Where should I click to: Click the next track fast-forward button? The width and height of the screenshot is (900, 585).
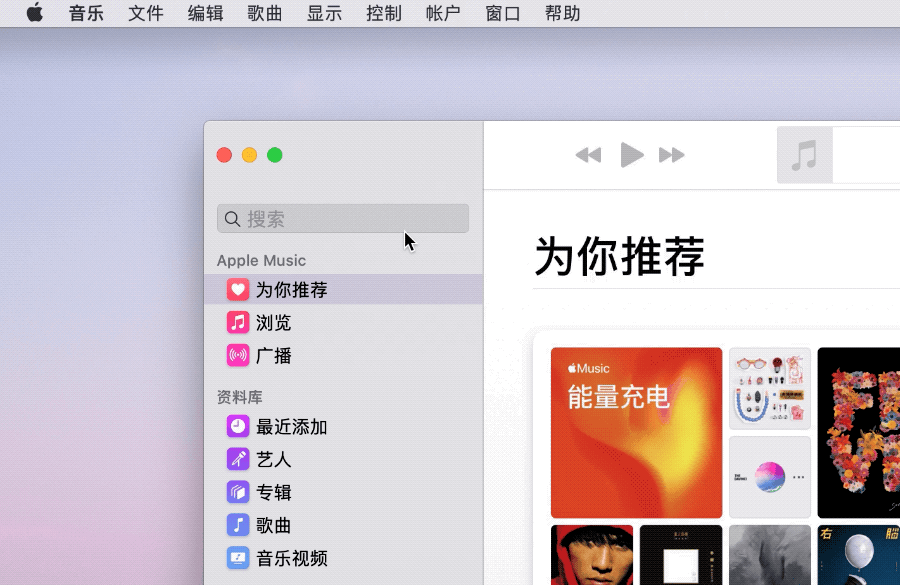click(x=672, y=155)
